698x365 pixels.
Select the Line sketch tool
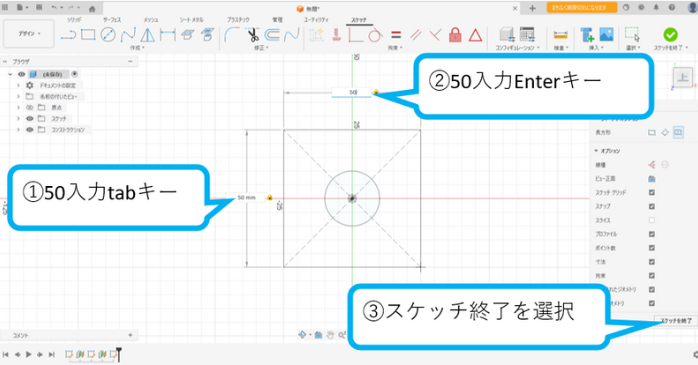pyautogui.click(x=68, y=35)
